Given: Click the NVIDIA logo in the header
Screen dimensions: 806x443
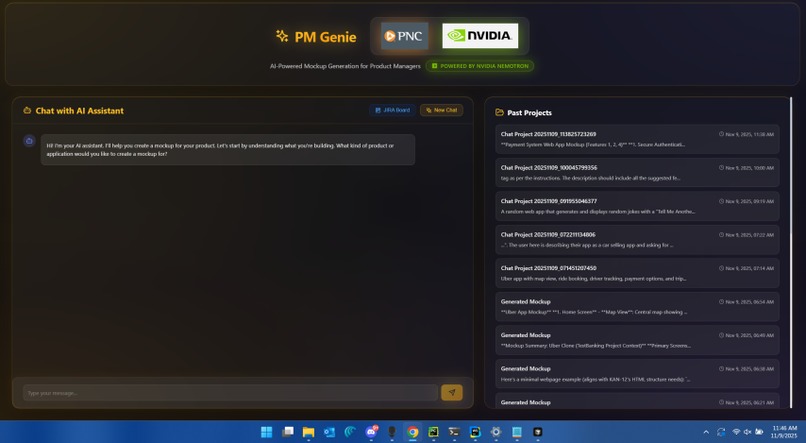Looking at the screenshot, I should click(x=480, y=35).
